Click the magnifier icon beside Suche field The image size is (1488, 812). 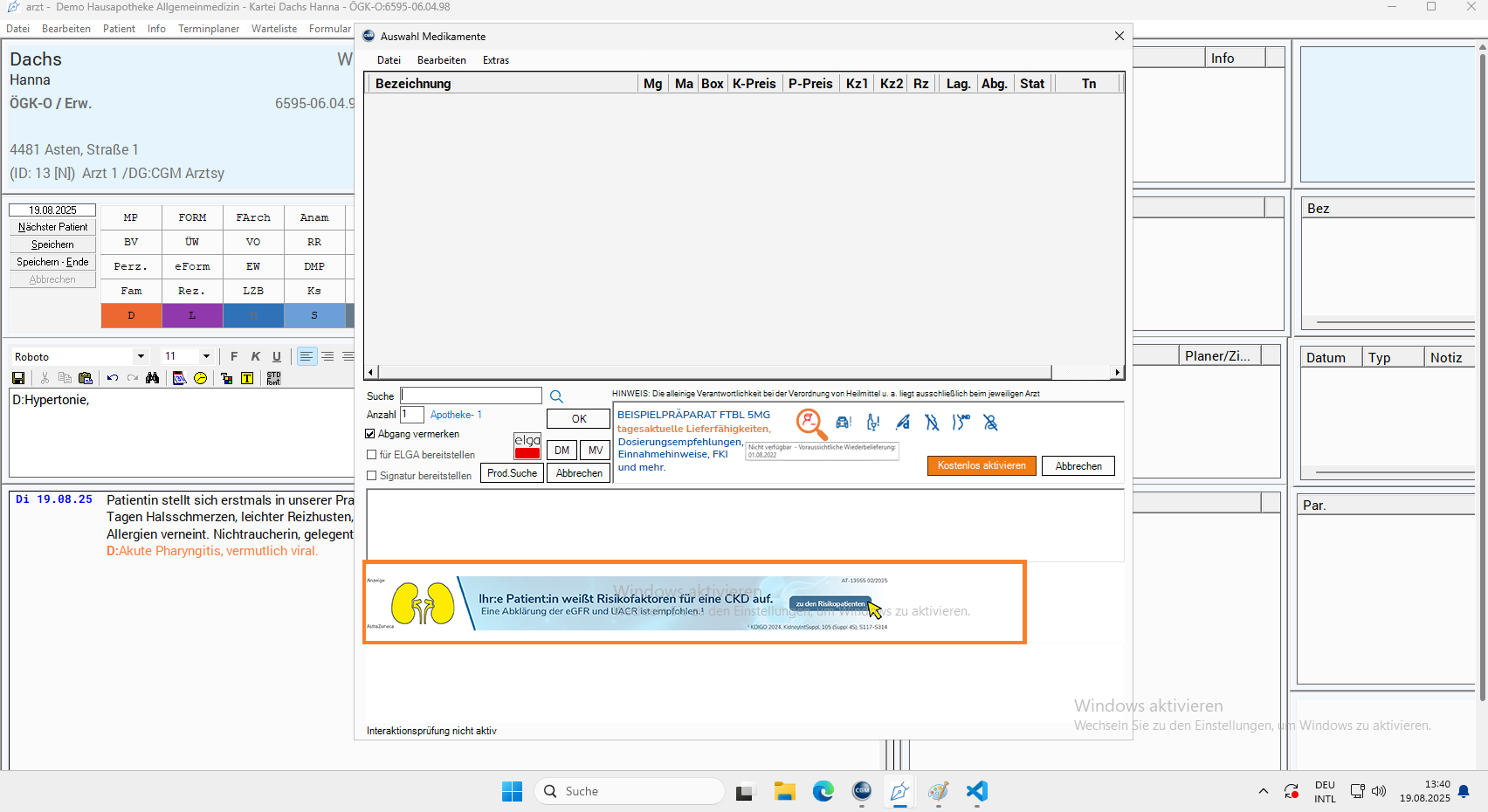pos(556,396)
